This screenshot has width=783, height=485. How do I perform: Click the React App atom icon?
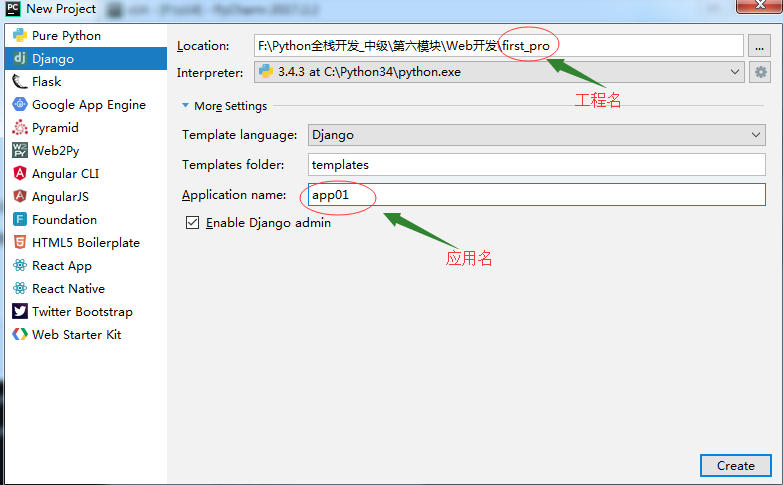coord(20,265)
